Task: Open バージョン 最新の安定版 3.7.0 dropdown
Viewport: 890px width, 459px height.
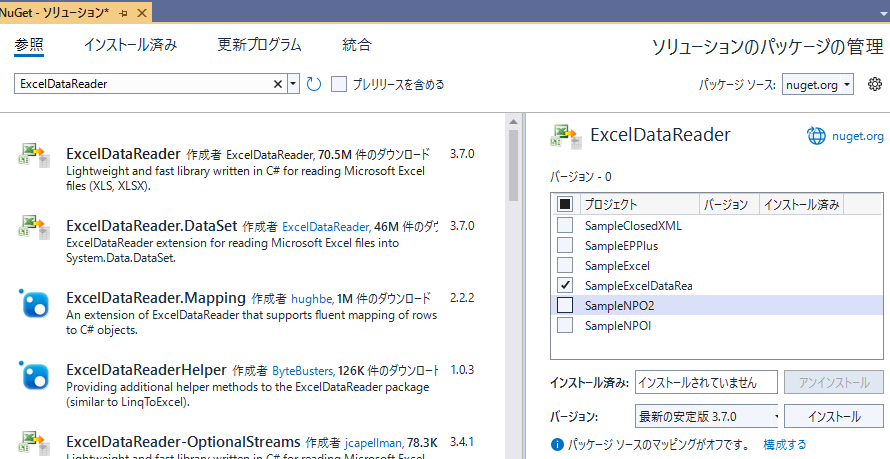Action: point(707,416)
